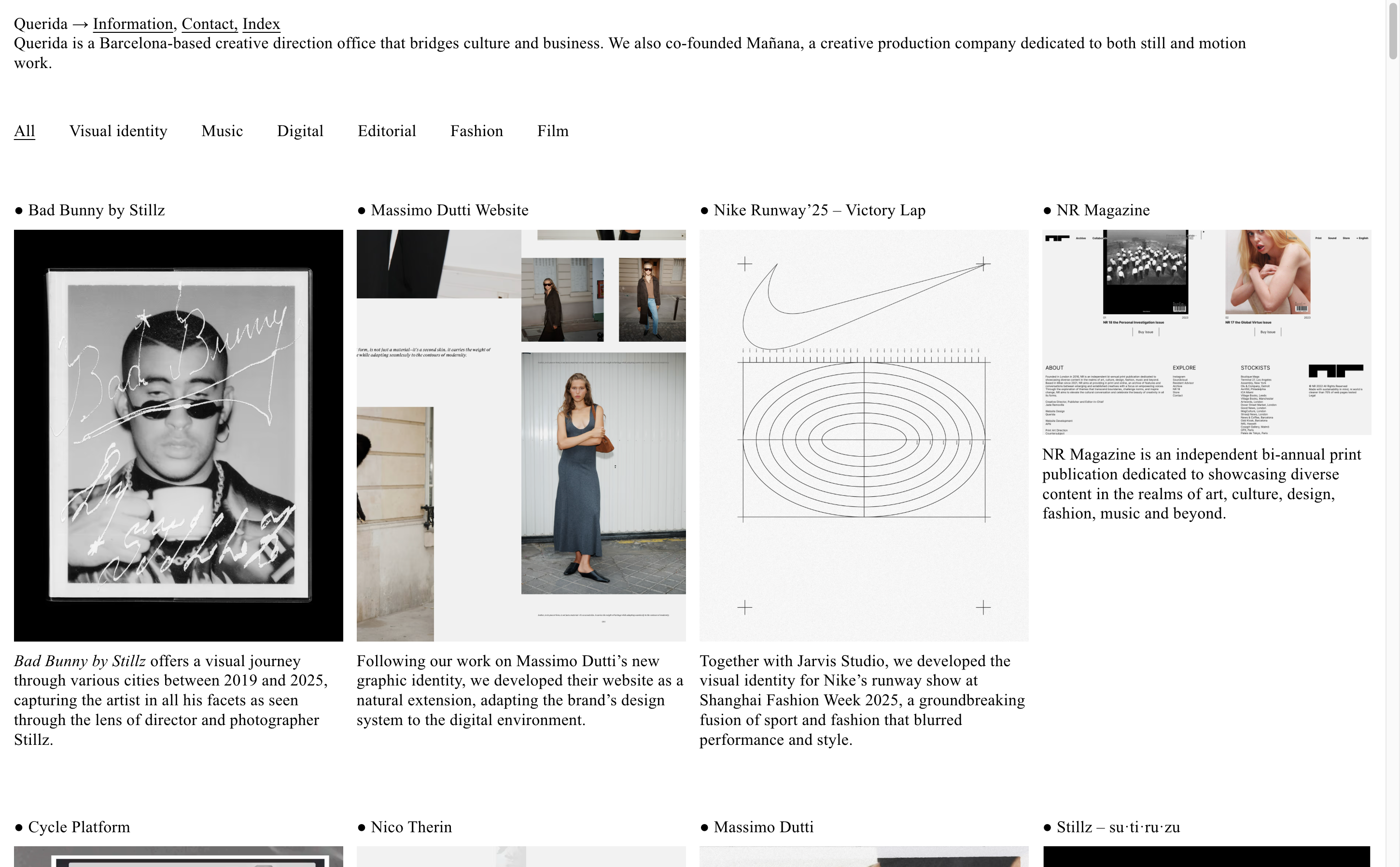Viewport: 1400px width, 867px height.
Task: Open the Stillz – su·ti·ru·zu project title
Action: pyautogui.click(x=1118, y=827)
